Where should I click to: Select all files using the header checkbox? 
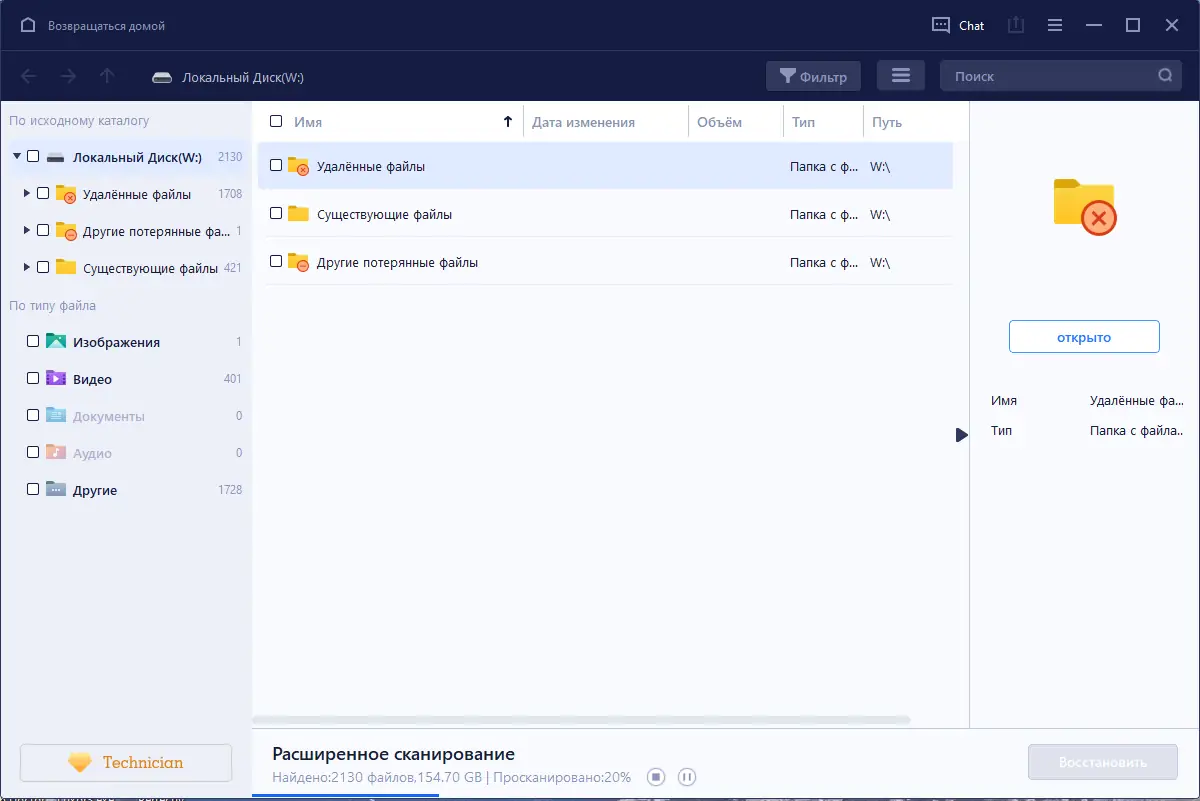click(275, 120)
